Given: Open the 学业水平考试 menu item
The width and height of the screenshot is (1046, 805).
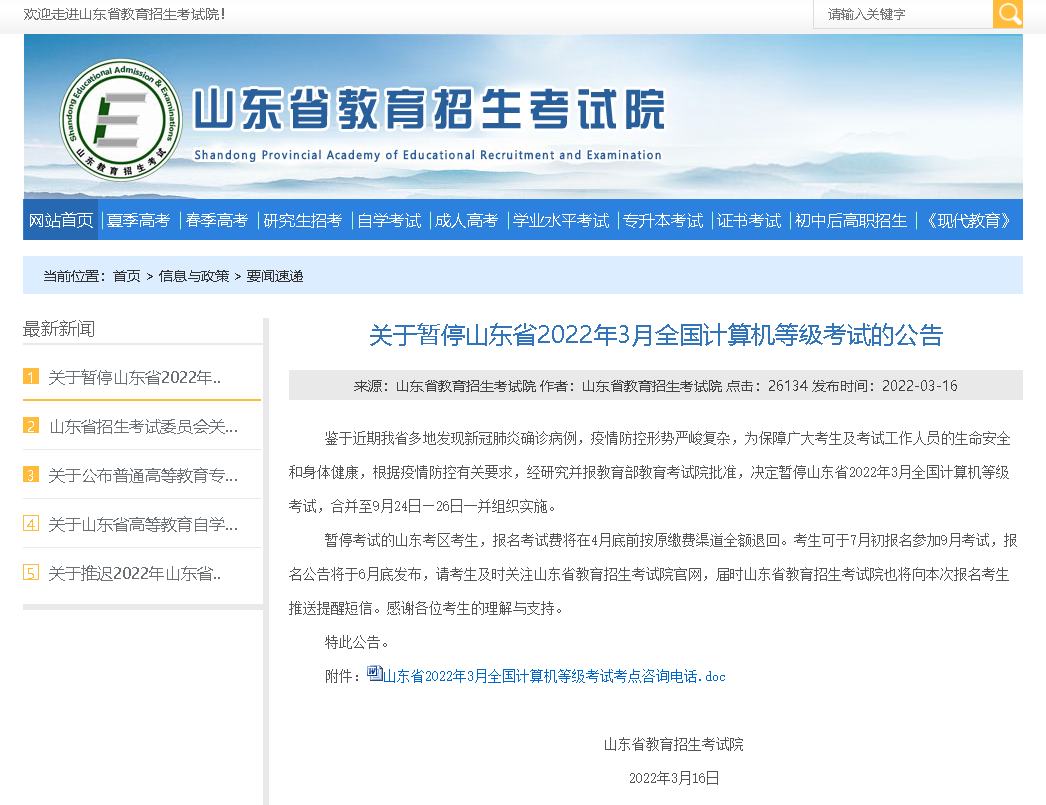Looking at the screenshot, I should coord(561,221).
